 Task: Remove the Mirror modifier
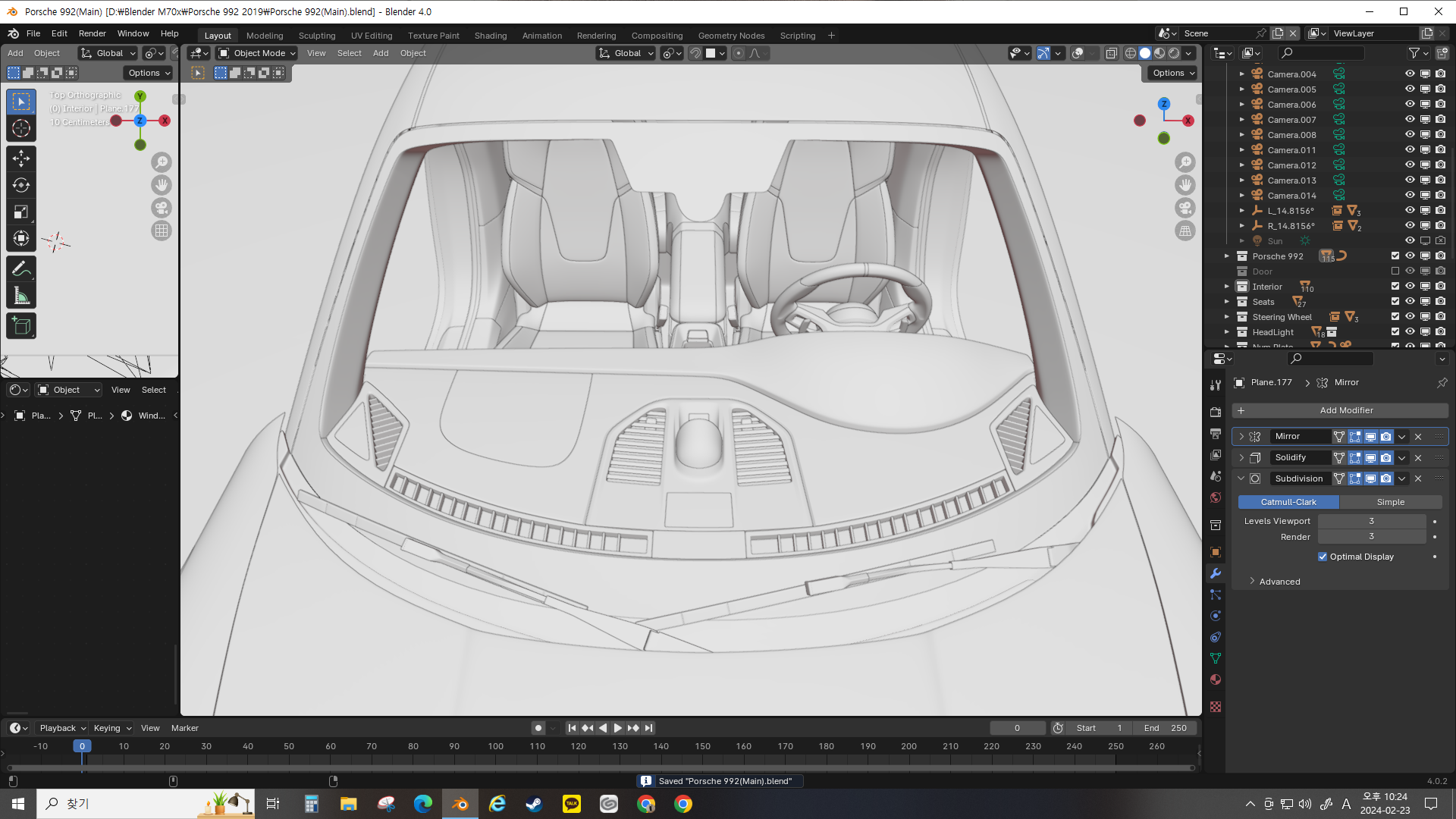pyautogui.click(x=1418, y=437)
